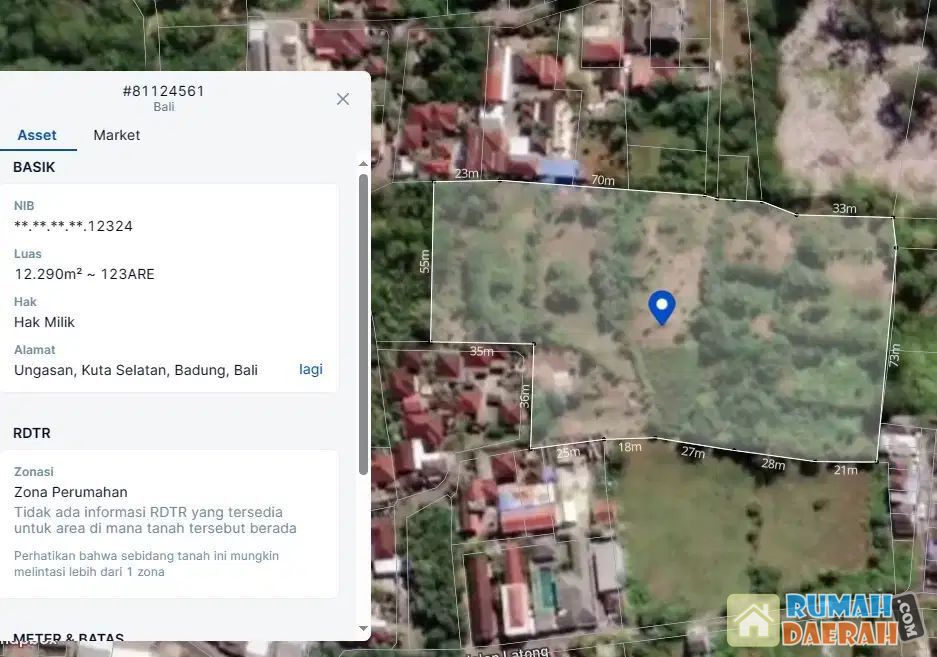Close the #81124561 parcel info panel
937x657 pixels.
click(343, 99)
